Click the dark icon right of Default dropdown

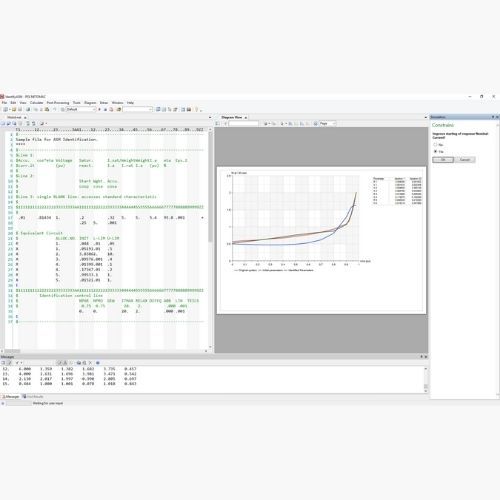[99, 109]
